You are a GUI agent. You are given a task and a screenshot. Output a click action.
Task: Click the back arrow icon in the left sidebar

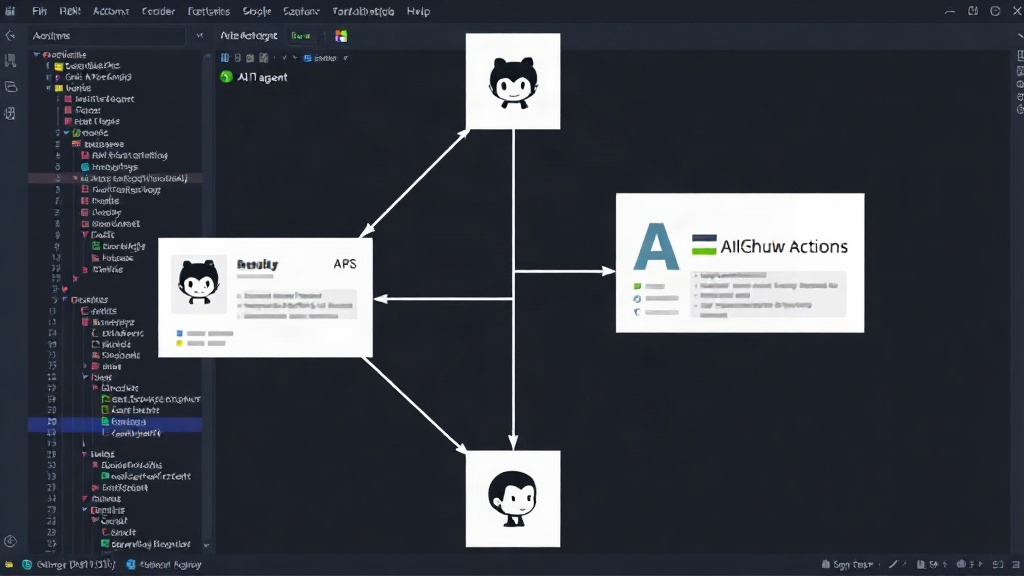coord(10,36)
